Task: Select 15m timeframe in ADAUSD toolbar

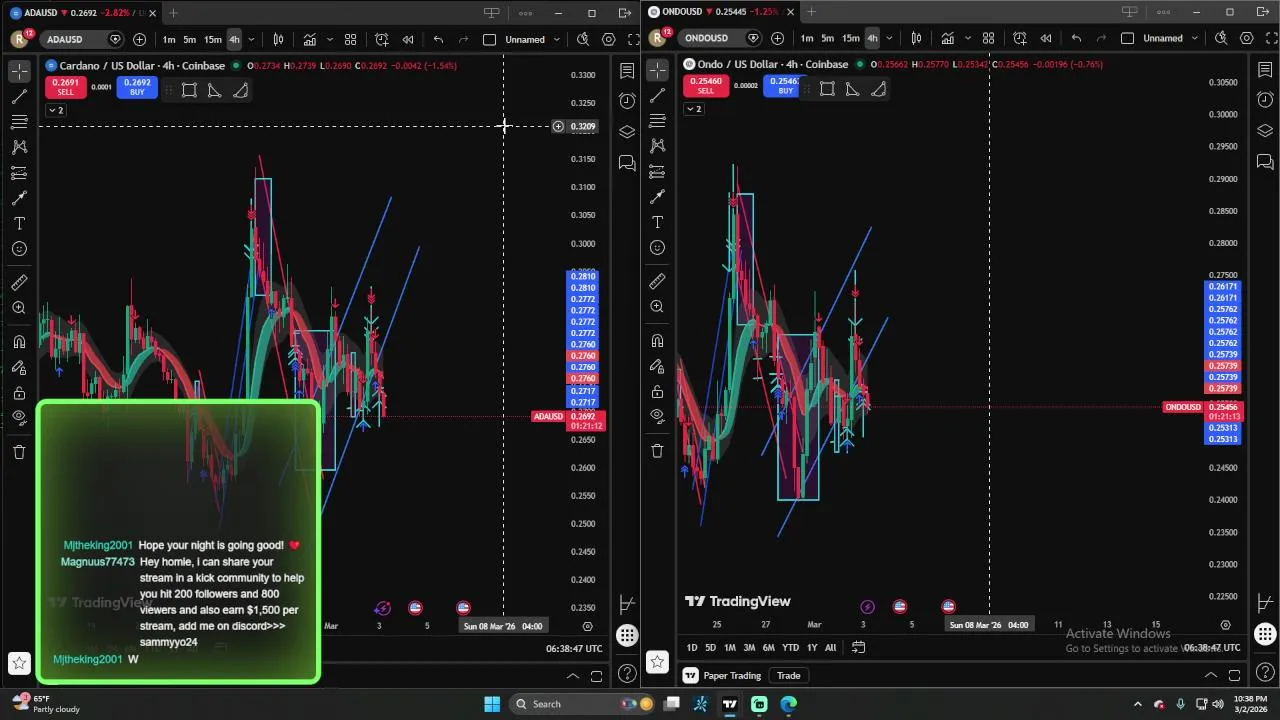Action: [x=213, y=39]
